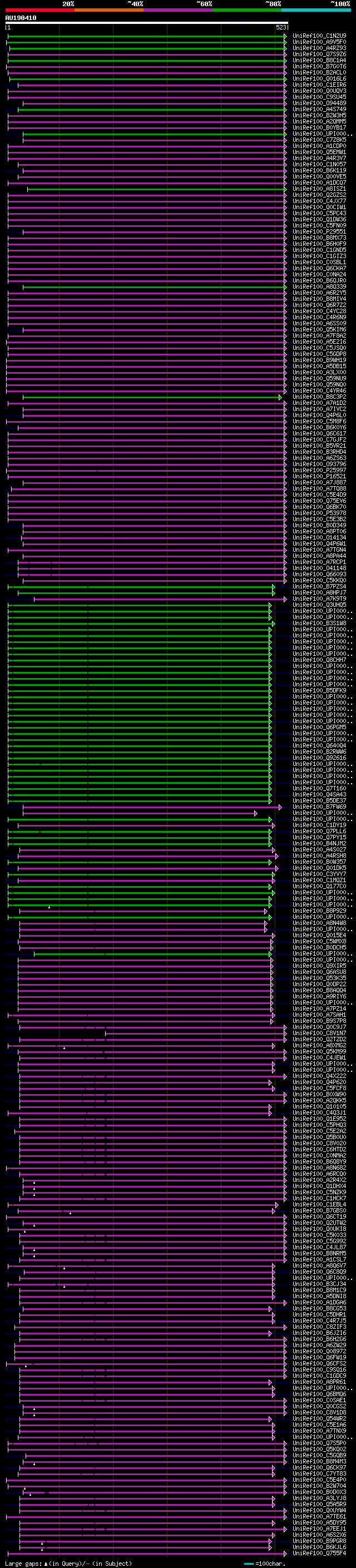This screenshot has height=1568, width=356.
Task: Click the orange ~40% identity legend segment
Action: point(109,10)
